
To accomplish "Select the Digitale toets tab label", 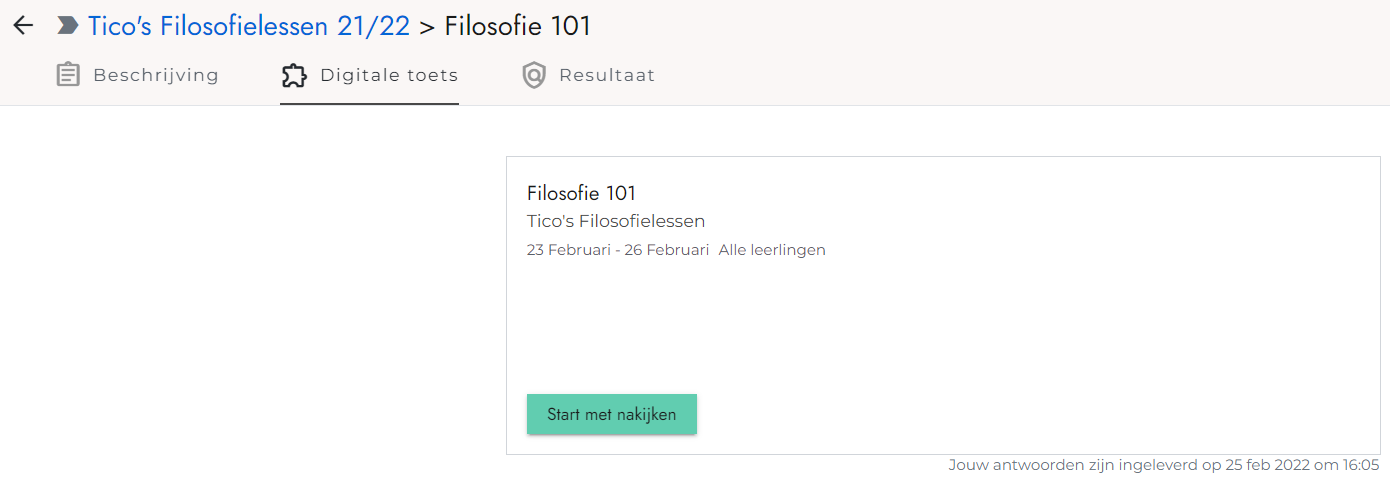I will (389, 75).
